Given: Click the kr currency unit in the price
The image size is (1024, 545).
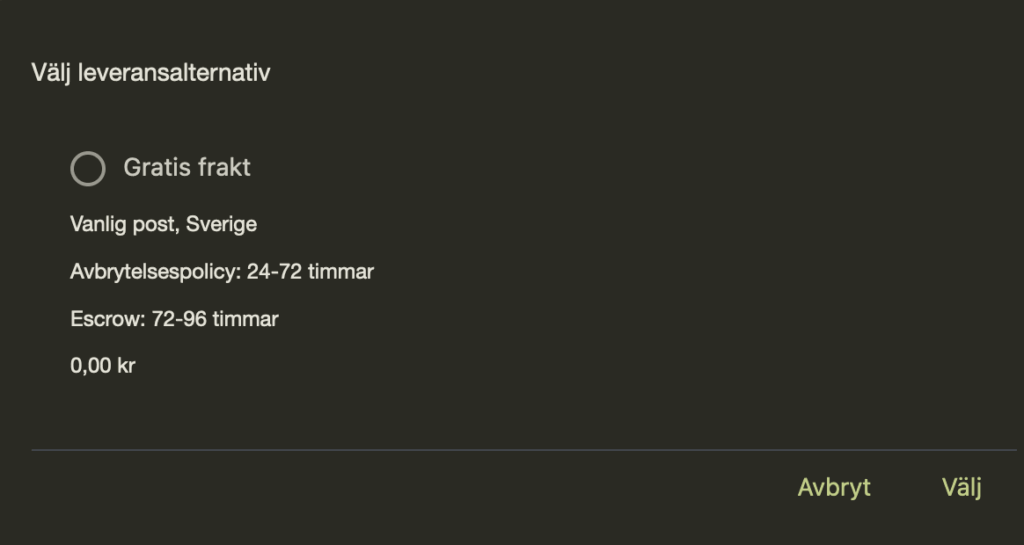Looking at the screenshot, I should coord(124,367).
